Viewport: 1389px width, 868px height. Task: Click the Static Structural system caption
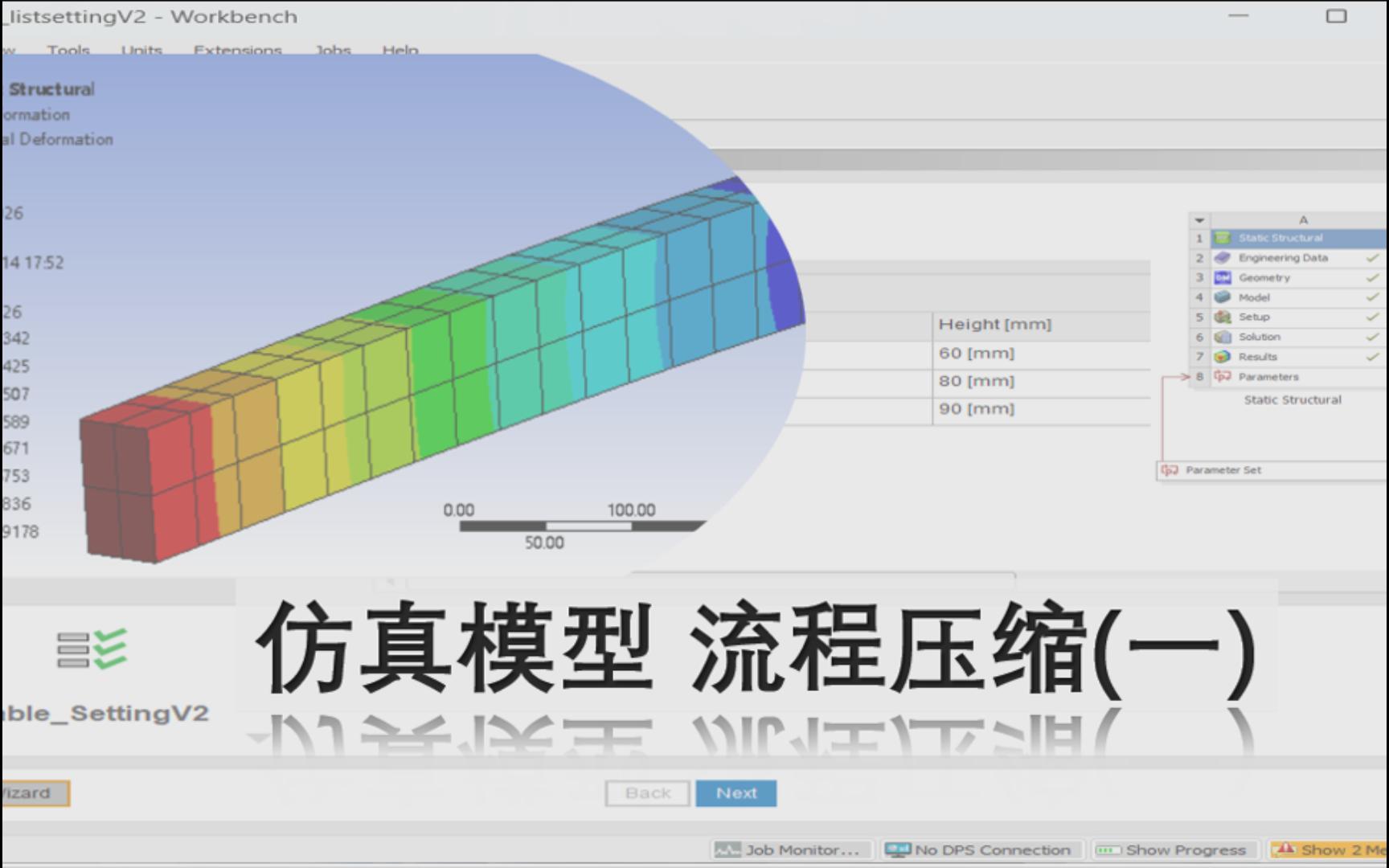pyautogui.click(x=1293, y=400)
